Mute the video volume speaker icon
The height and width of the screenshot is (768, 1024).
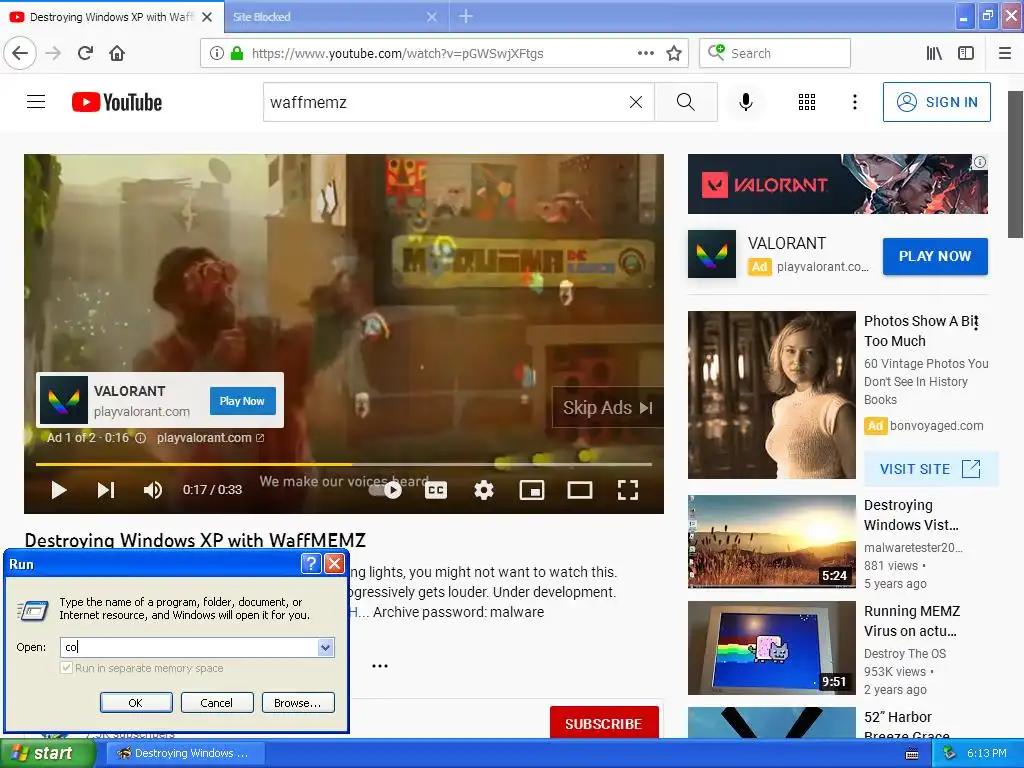pyautogui.click(x=152, y=490)
